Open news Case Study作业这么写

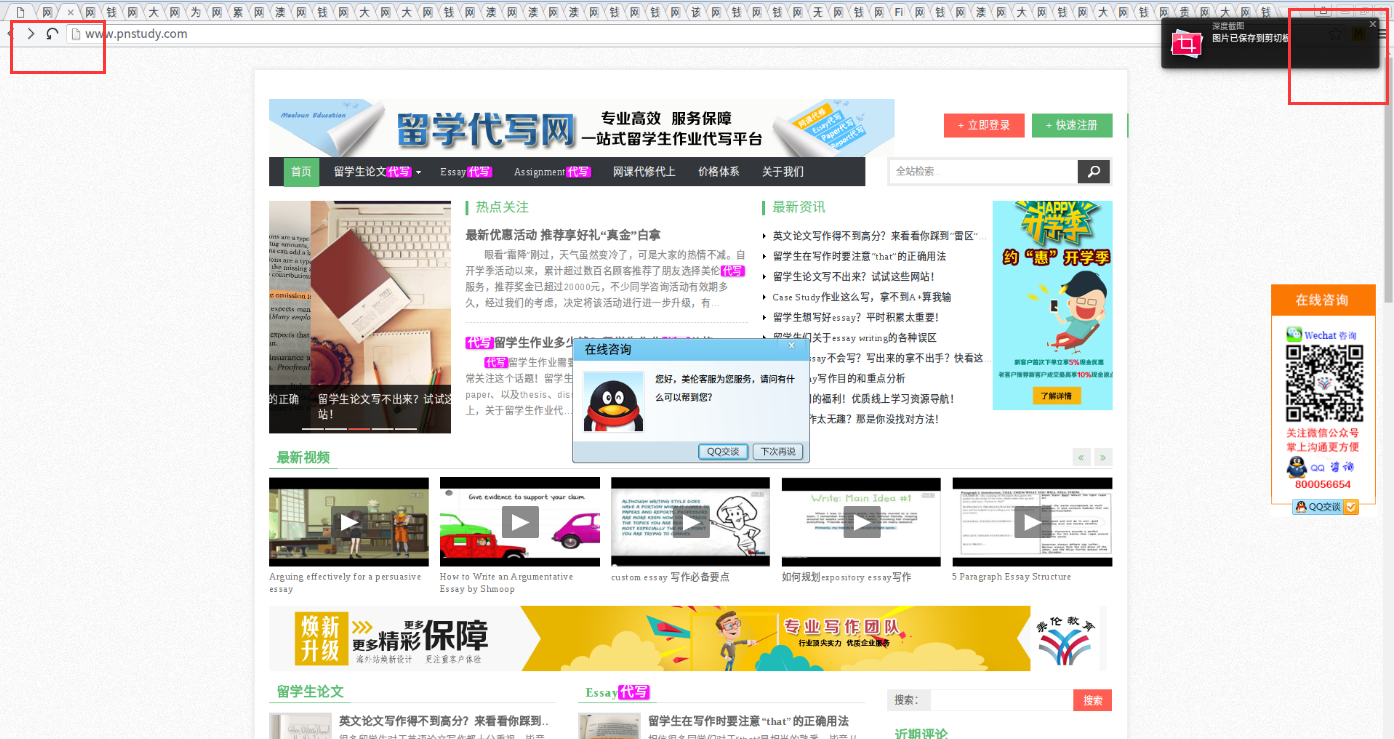[x=862, y=297]
